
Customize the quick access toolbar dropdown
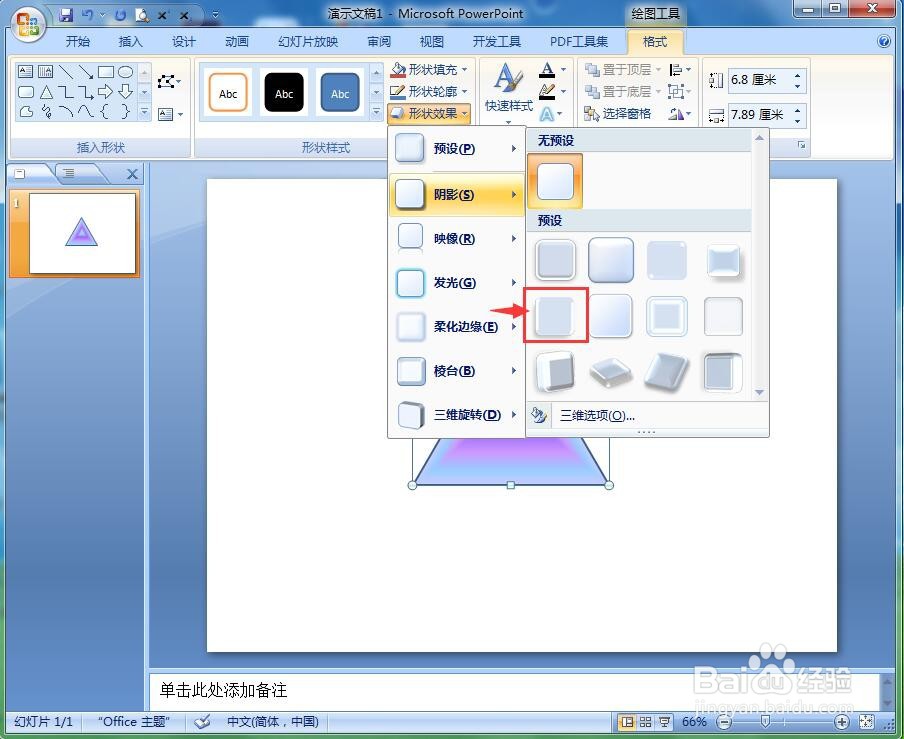point(215,15)
